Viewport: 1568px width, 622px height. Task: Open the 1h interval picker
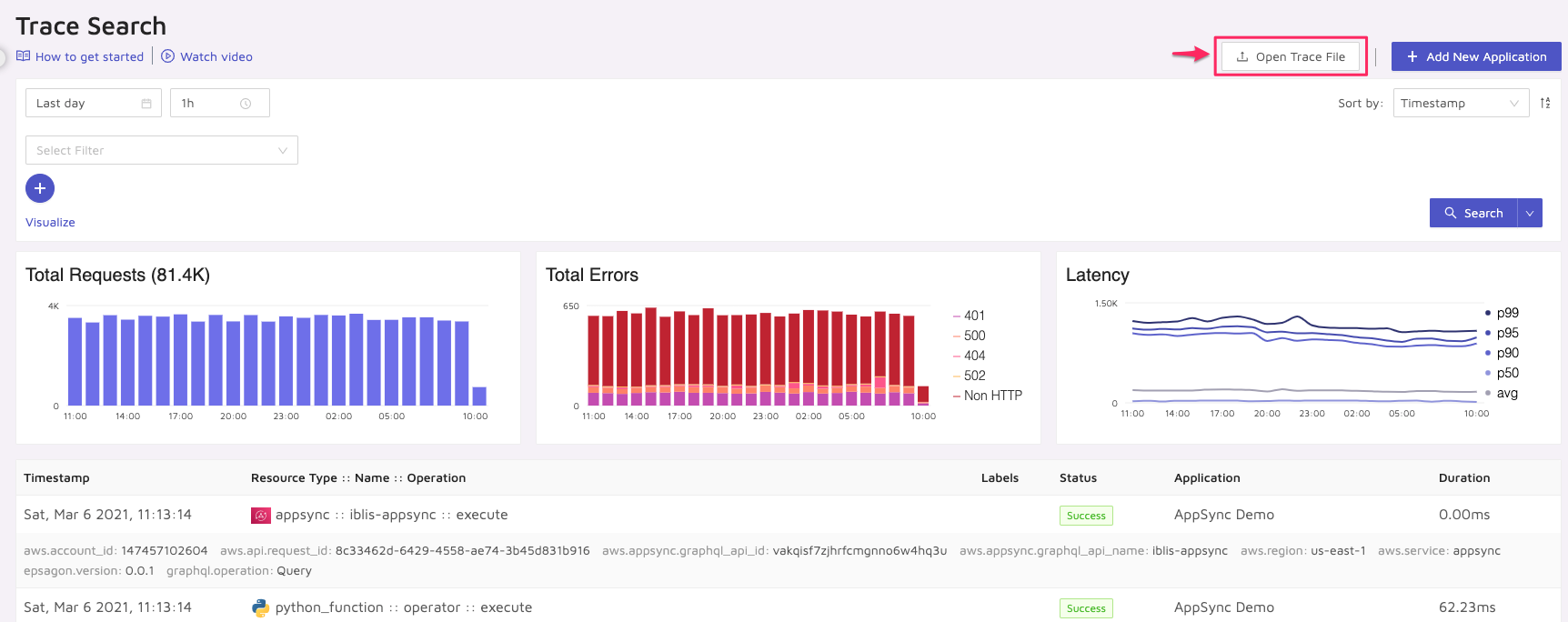pyautogui.click(x=220, y=103)
